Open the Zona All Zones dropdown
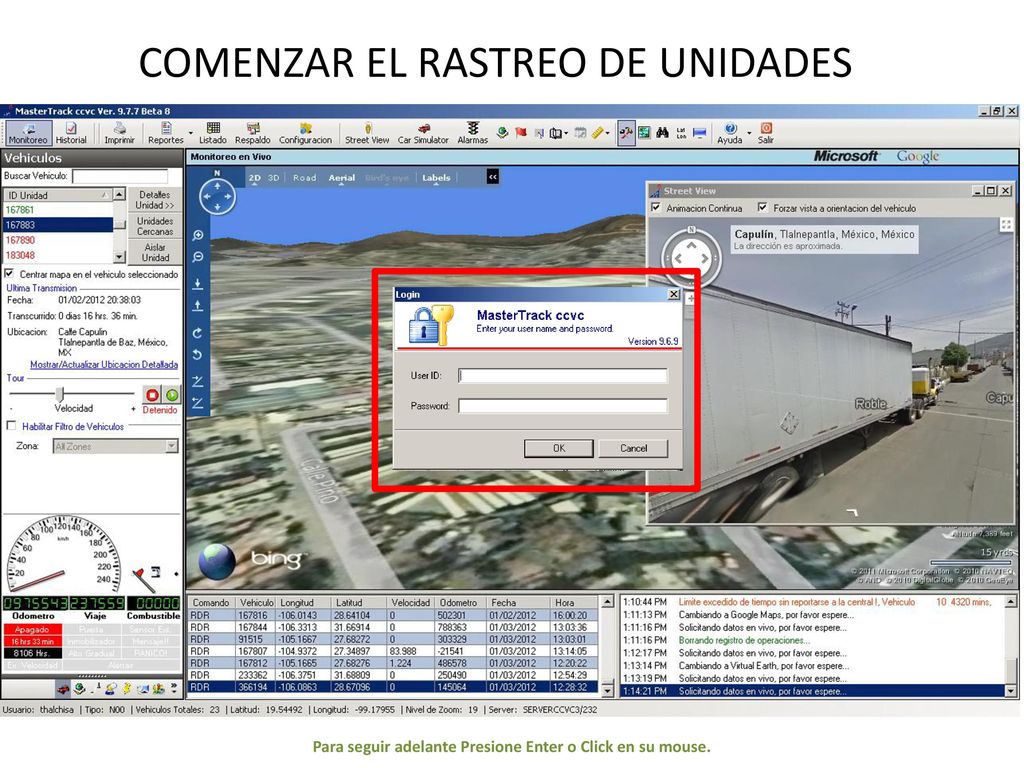The image size is (1024, 768). coord(116,447)
